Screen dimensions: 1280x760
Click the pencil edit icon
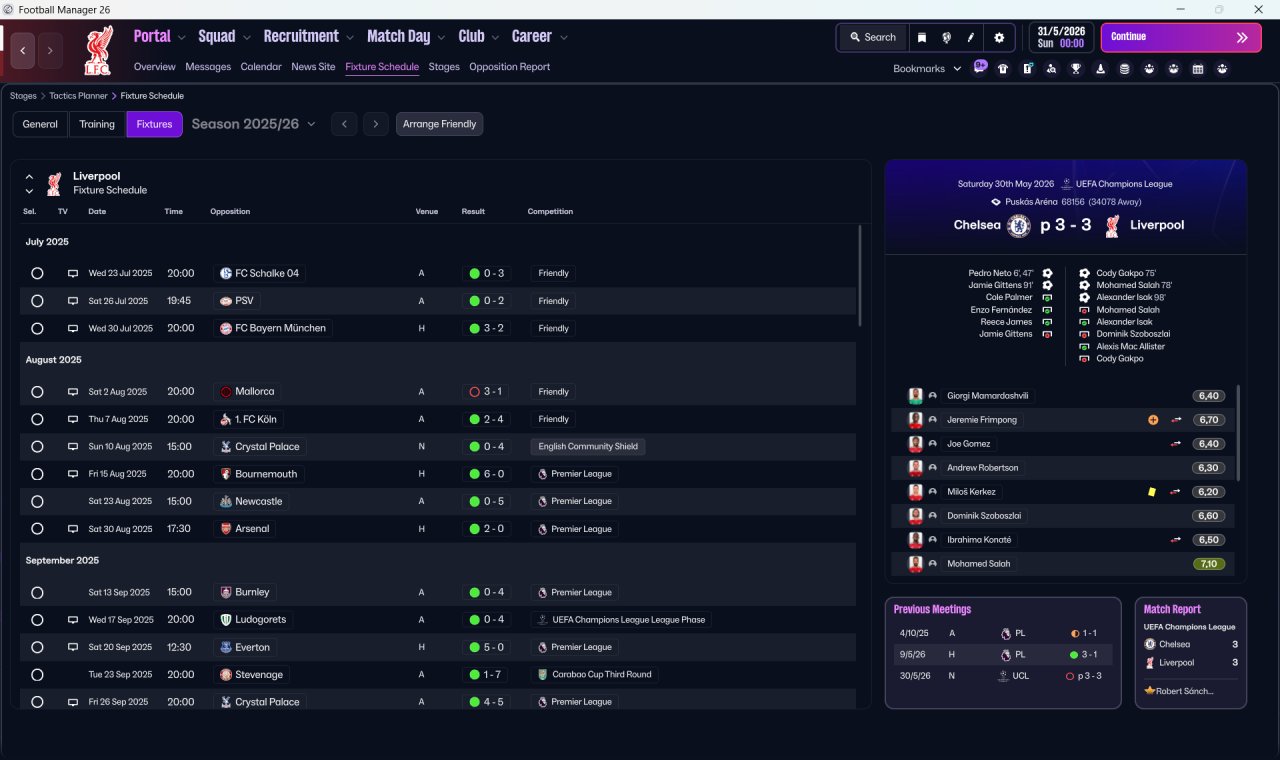(x=970, y=37)
